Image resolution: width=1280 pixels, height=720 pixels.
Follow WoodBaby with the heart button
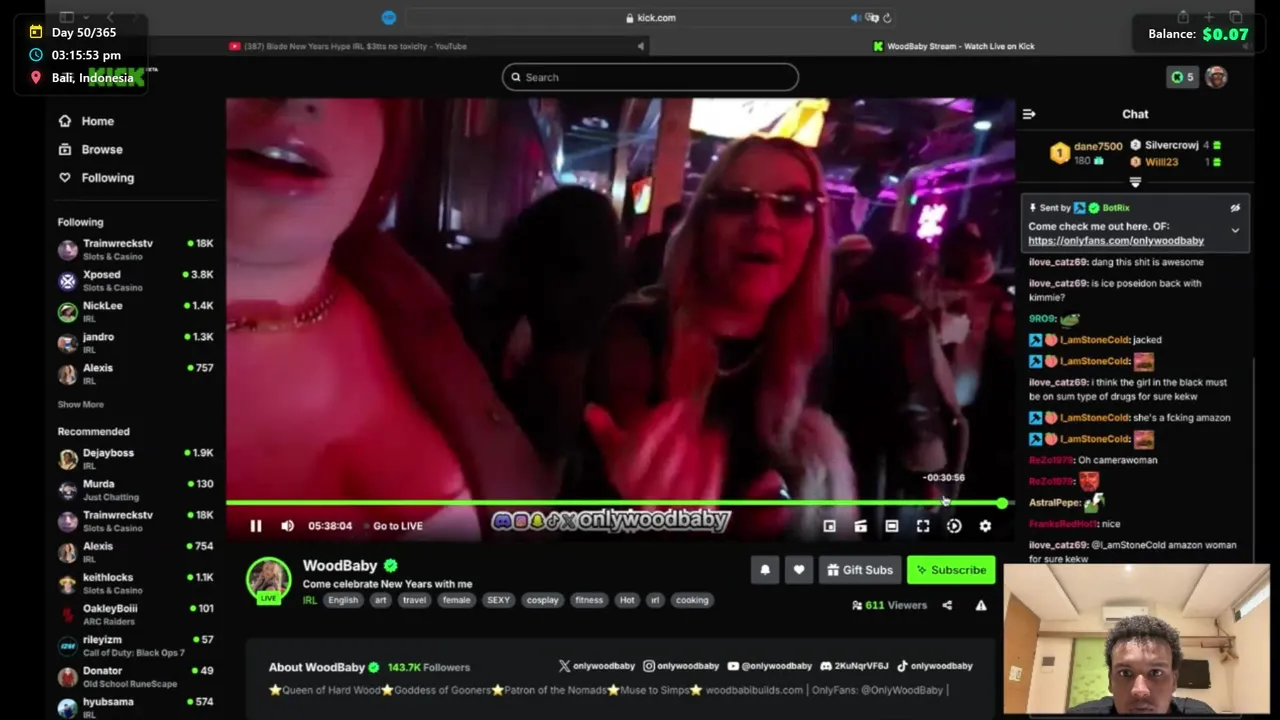click(799, 570)
